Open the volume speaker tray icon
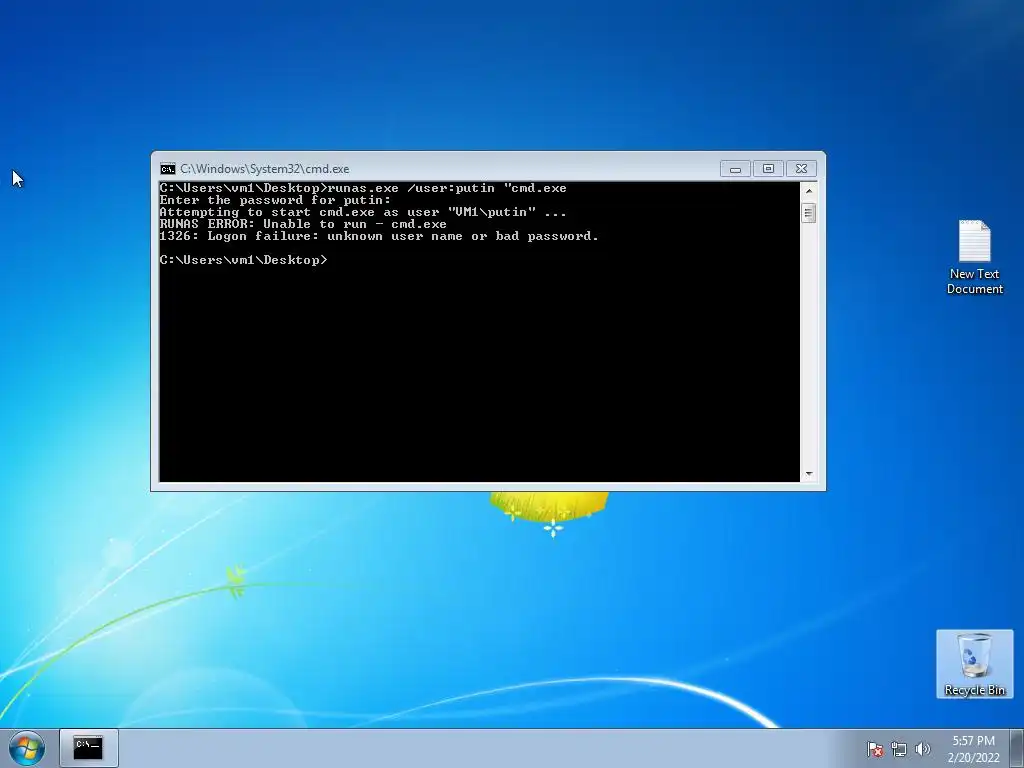 (x=922, y=749)
